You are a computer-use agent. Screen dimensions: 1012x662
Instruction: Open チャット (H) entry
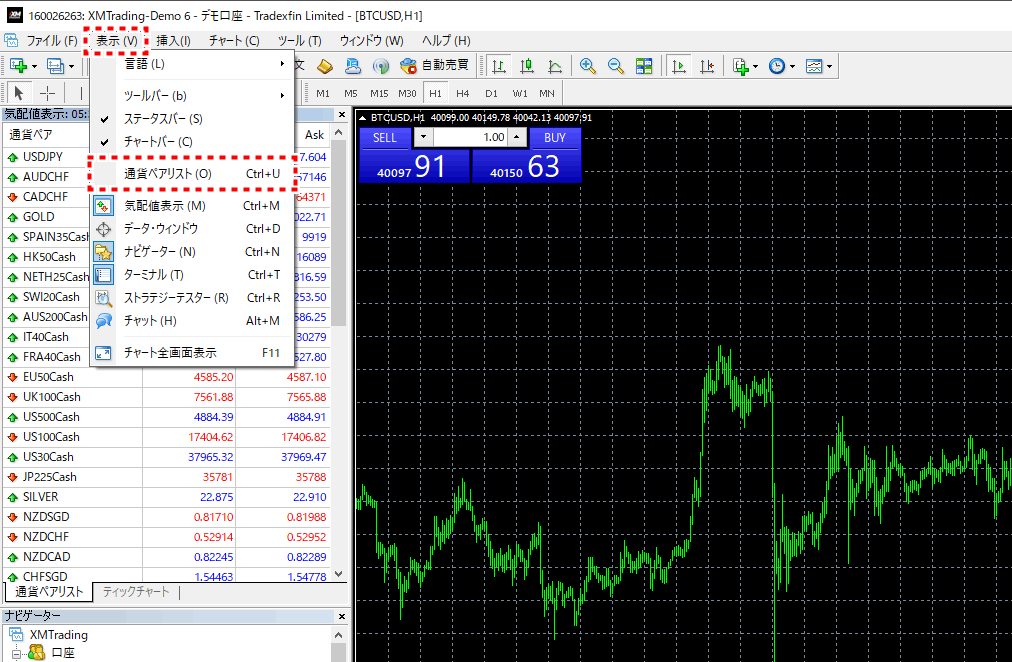pyautogui.click(x=192, y=321)
